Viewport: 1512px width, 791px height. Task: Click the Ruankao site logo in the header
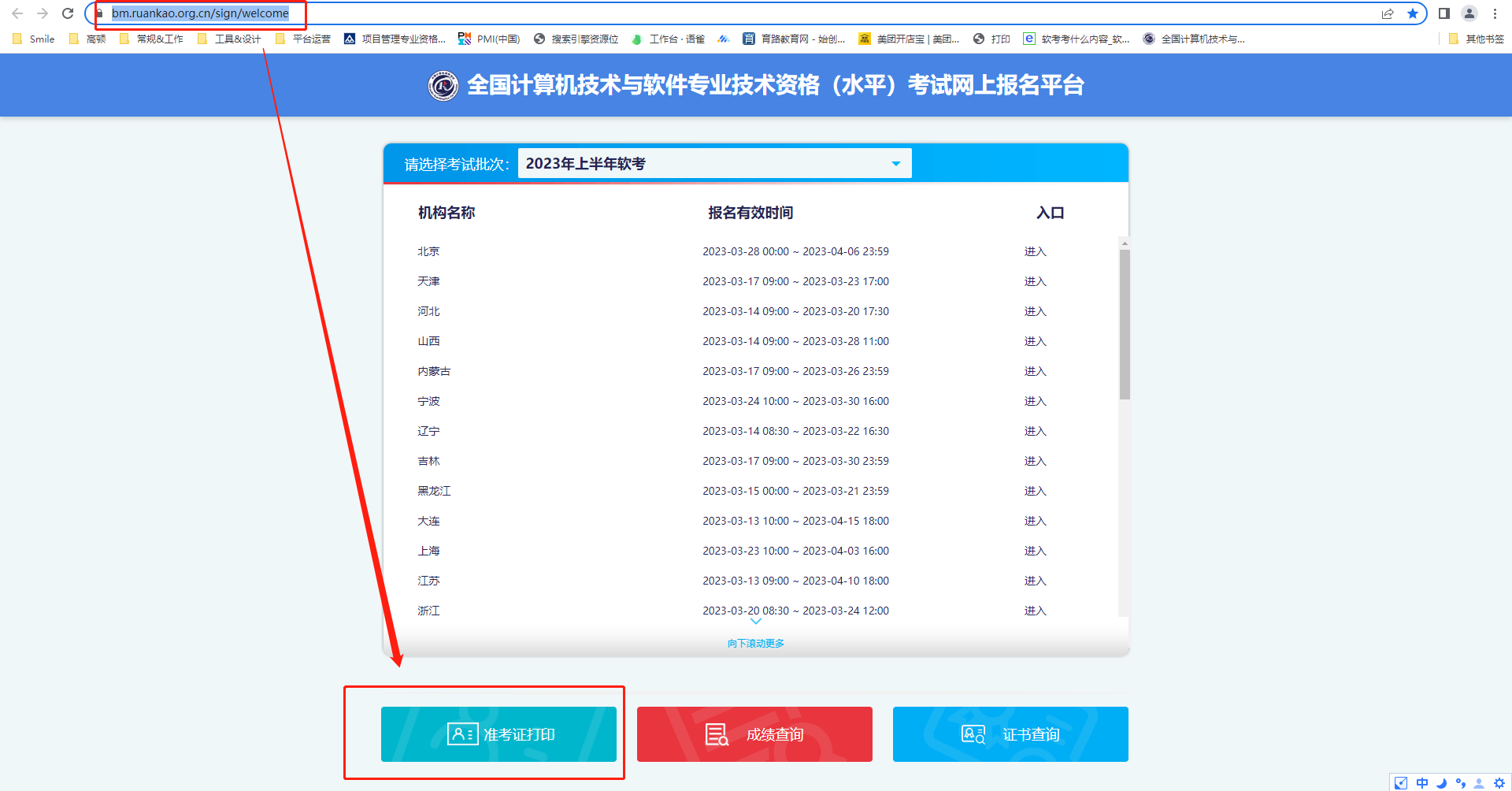pos(443,85)
